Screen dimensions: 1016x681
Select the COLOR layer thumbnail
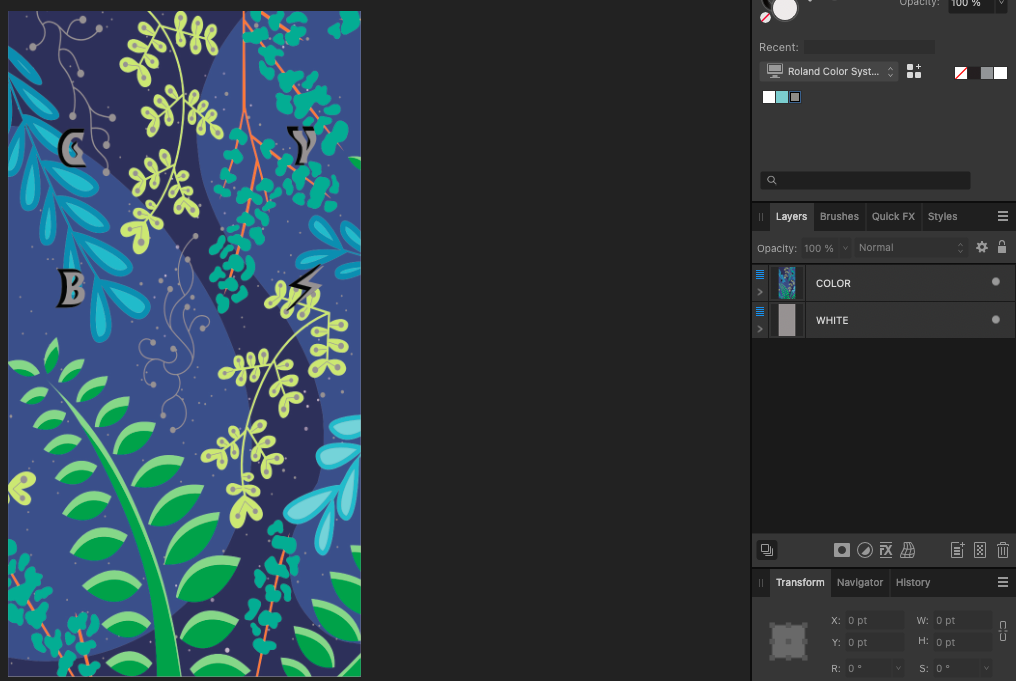point(787,283)
